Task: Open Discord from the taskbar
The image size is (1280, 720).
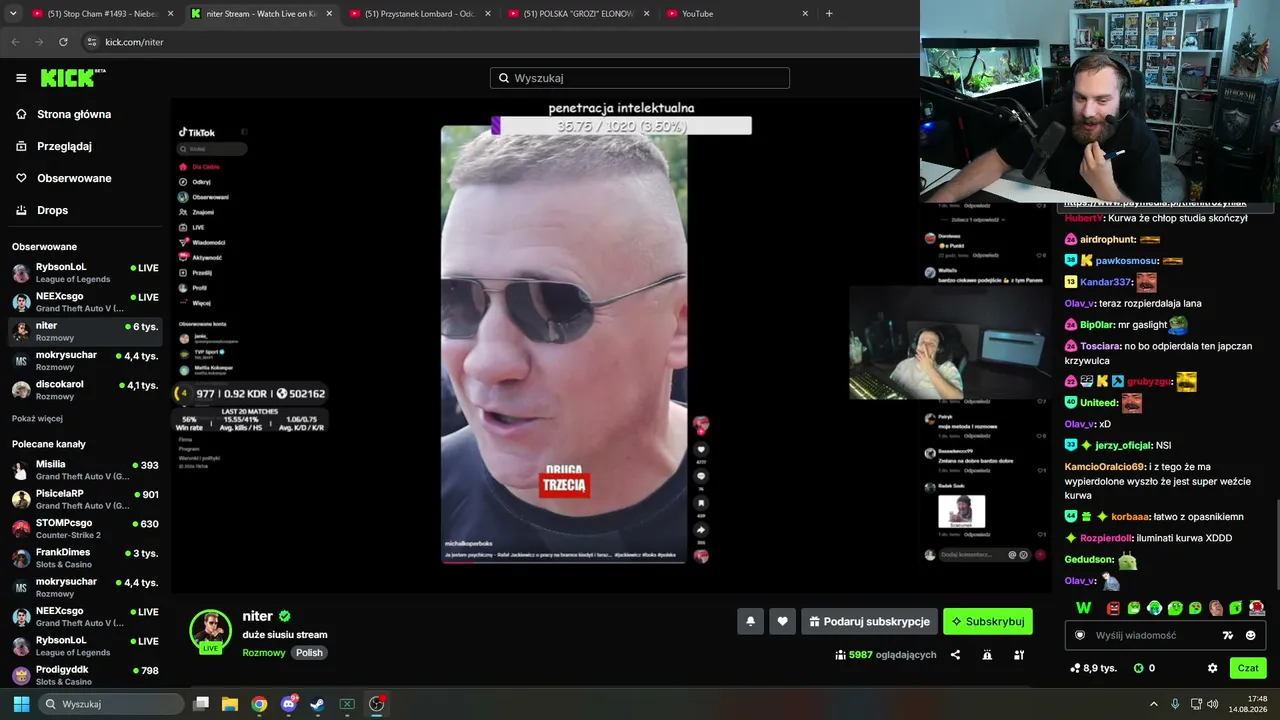Action: pyautogui.click(x=289, y=704)
